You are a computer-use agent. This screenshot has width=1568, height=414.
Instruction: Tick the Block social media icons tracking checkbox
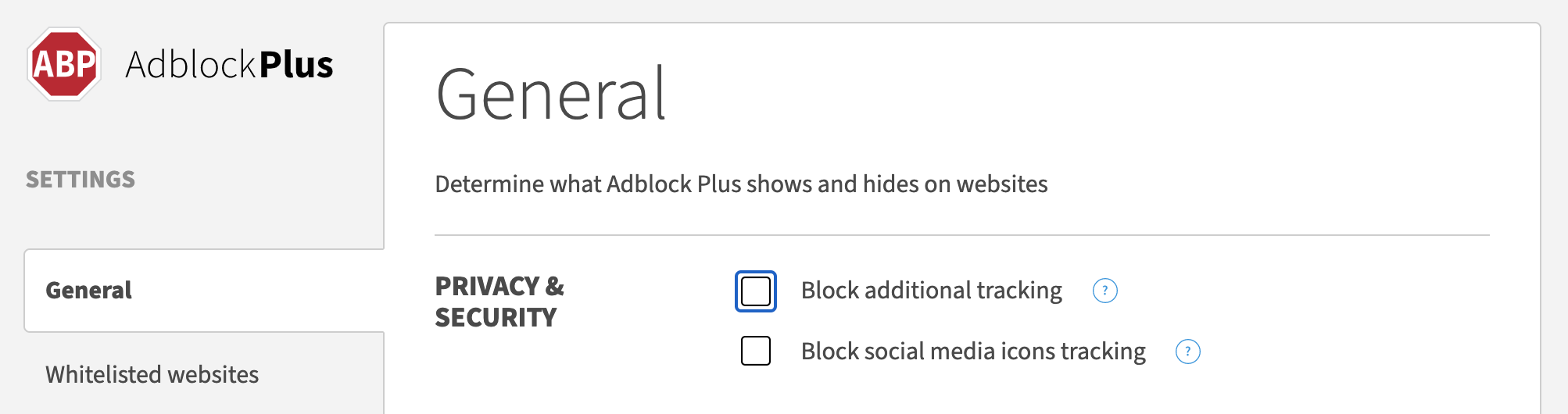[x=756, y=351]
